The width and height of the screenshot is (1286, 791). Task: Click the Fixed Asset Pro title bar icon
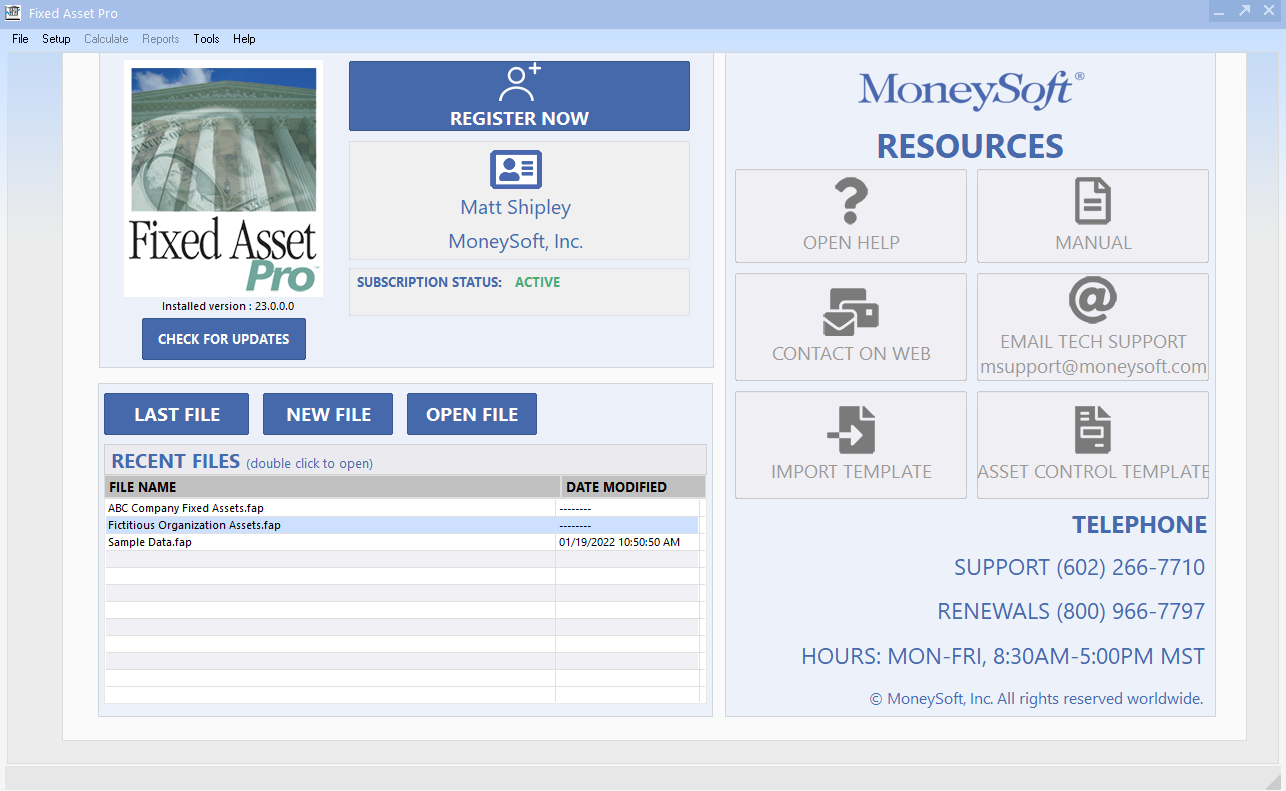(11, 12)
